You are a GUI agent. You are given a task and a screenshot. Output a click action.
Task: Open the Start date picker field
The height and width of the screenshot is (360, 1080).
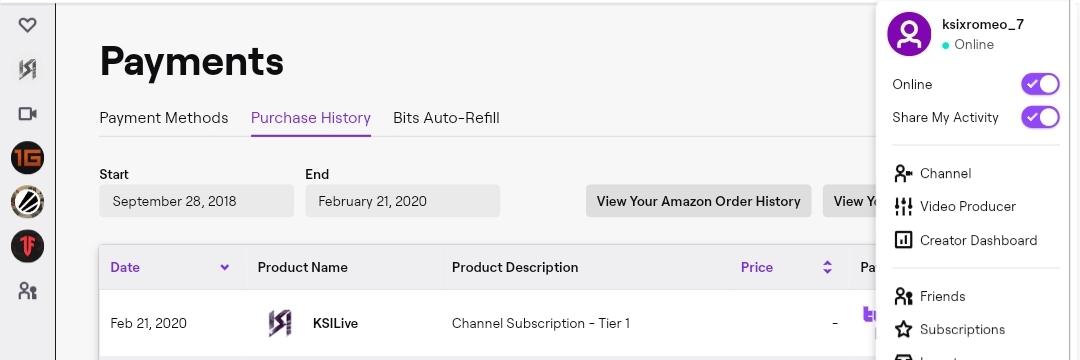pyautogui.click(x=196, y=201)
